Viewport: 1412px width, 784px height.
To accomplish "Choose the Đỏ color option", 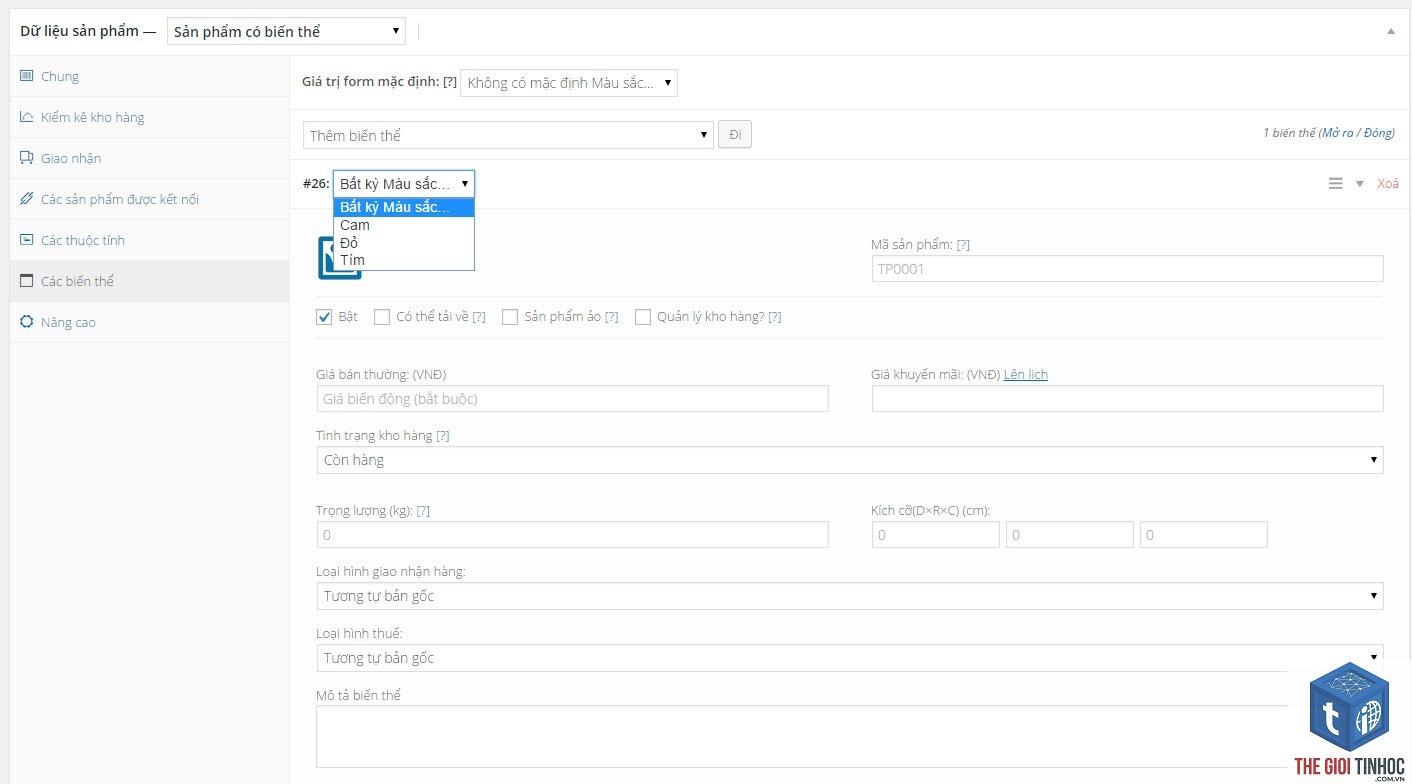I will pyautogui.click(x=404, y=243).
